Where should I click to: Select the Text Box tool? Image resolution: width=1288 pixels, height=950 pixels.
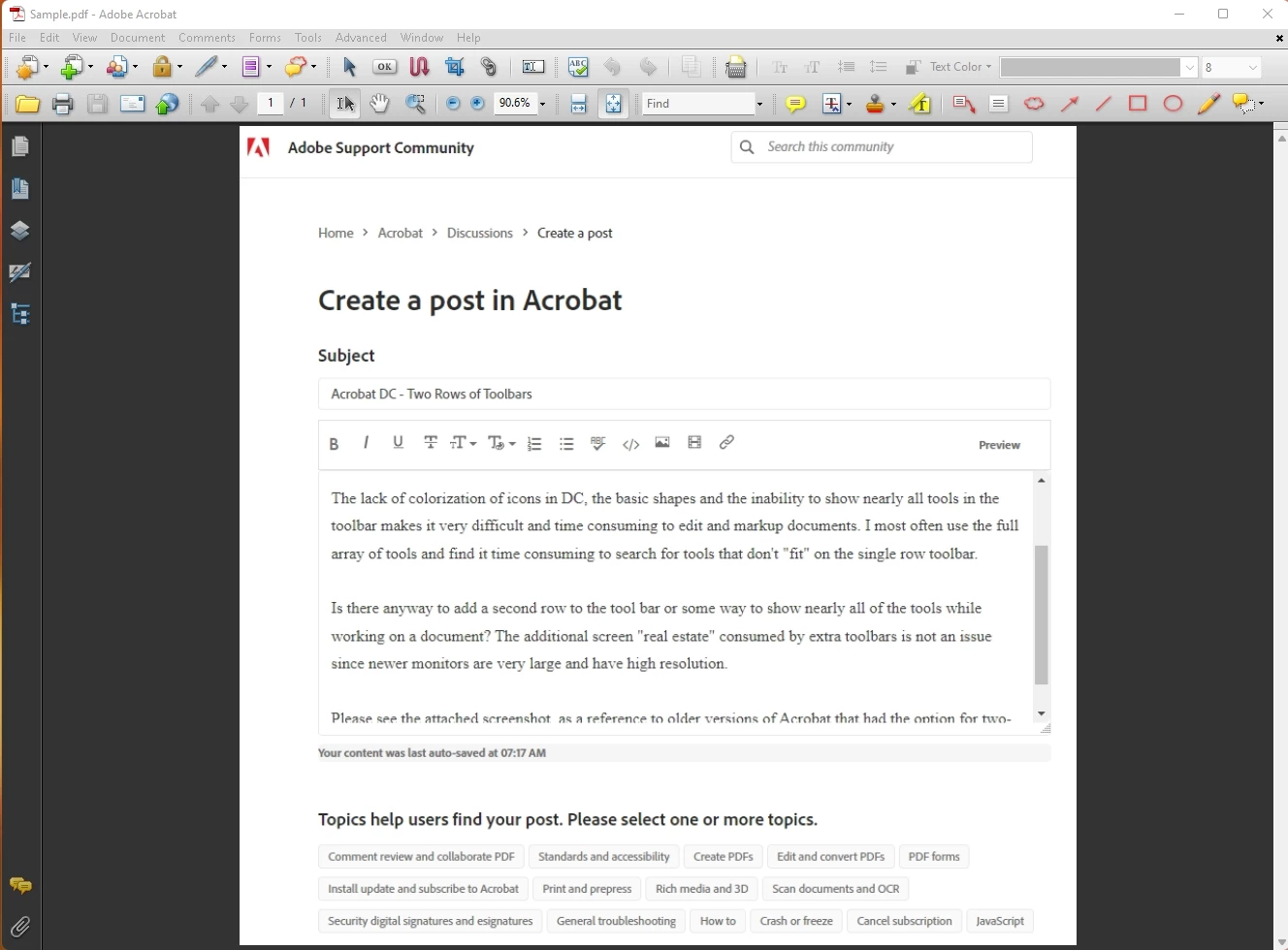pyautogui.click(x=999, y=104)
